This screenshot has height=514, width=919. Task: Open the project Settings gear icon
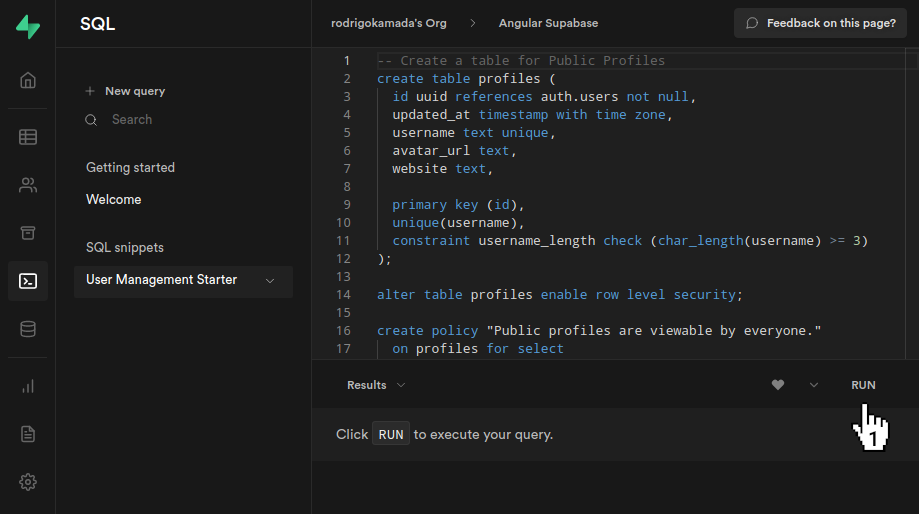[28, 482]
